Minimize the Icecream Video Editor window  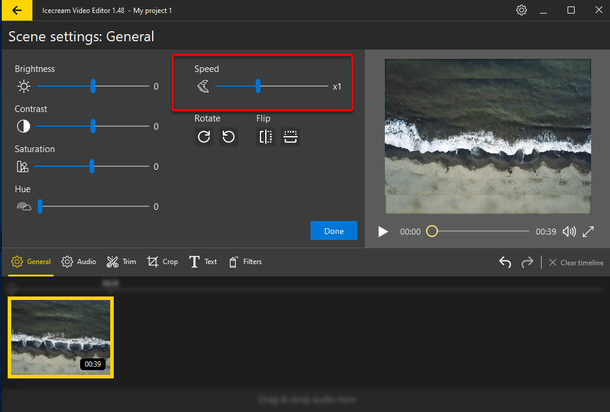pyautogui.click(x=543, y=11)
